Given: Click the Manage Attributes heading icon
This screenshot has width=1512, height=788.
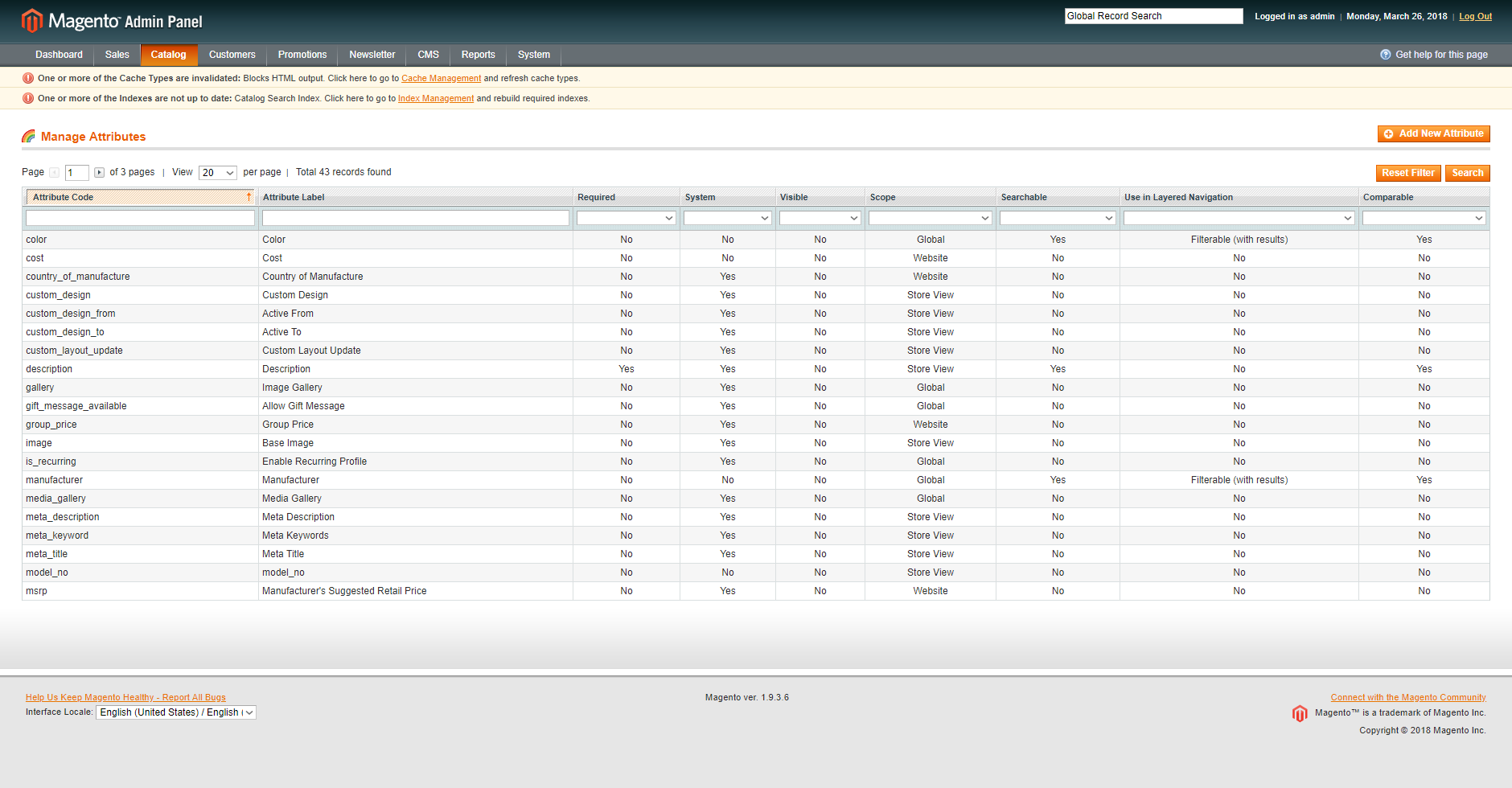Looking at the screenshot, I should (29, 137).
